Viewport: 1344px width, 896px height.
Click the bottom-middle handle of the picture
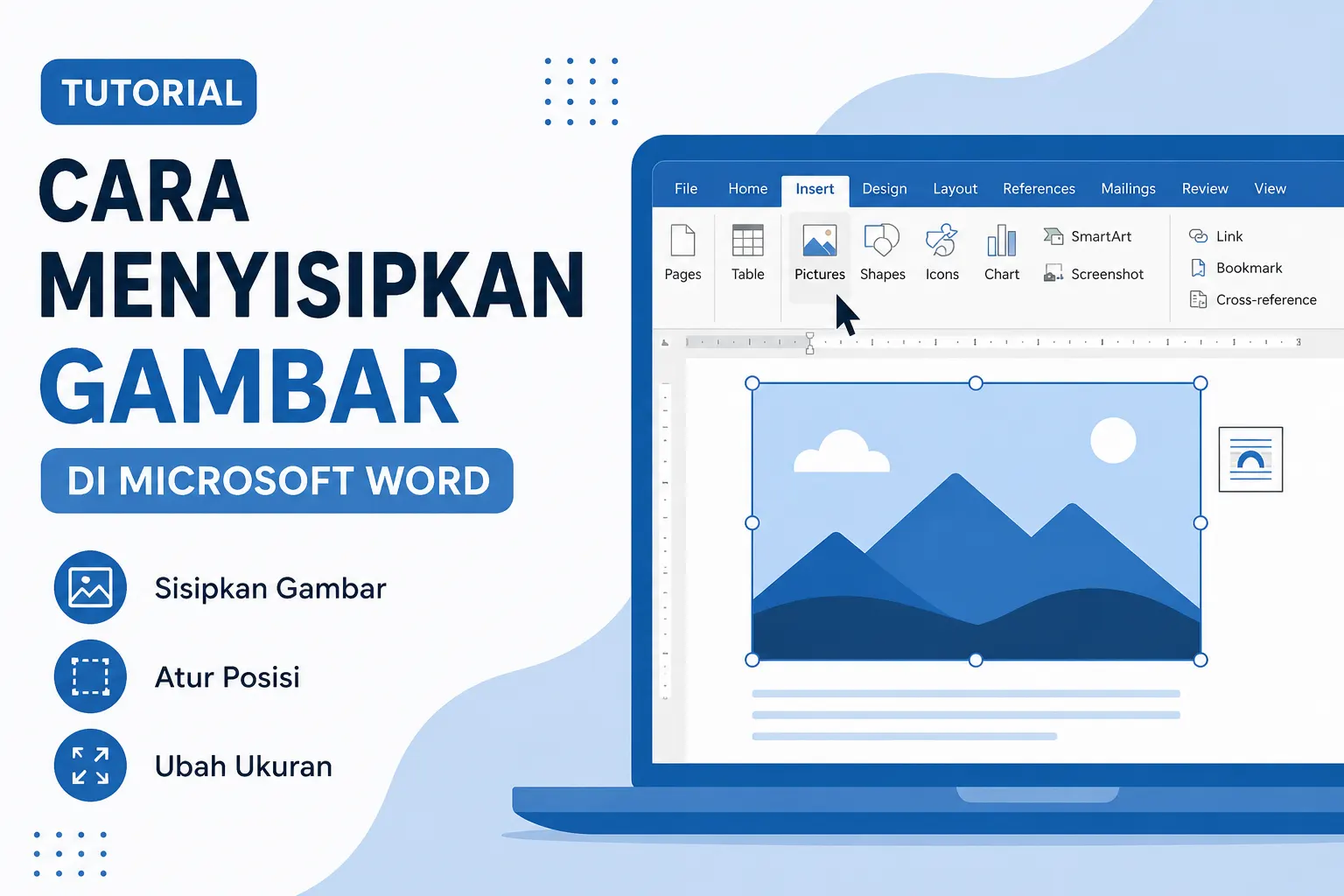(976, 660)
